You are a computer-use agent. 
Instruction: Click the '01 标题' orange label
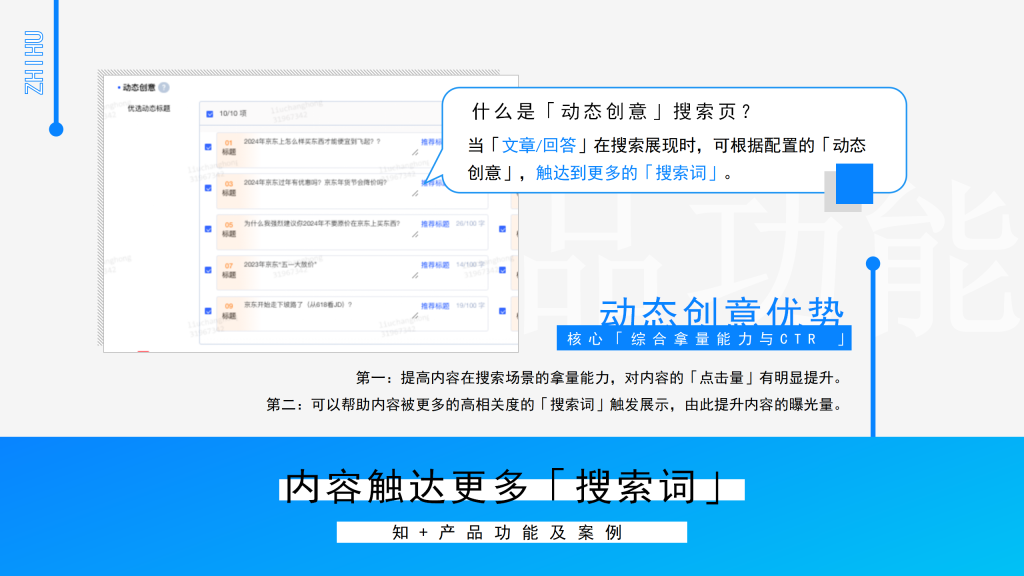click(229, 148)
